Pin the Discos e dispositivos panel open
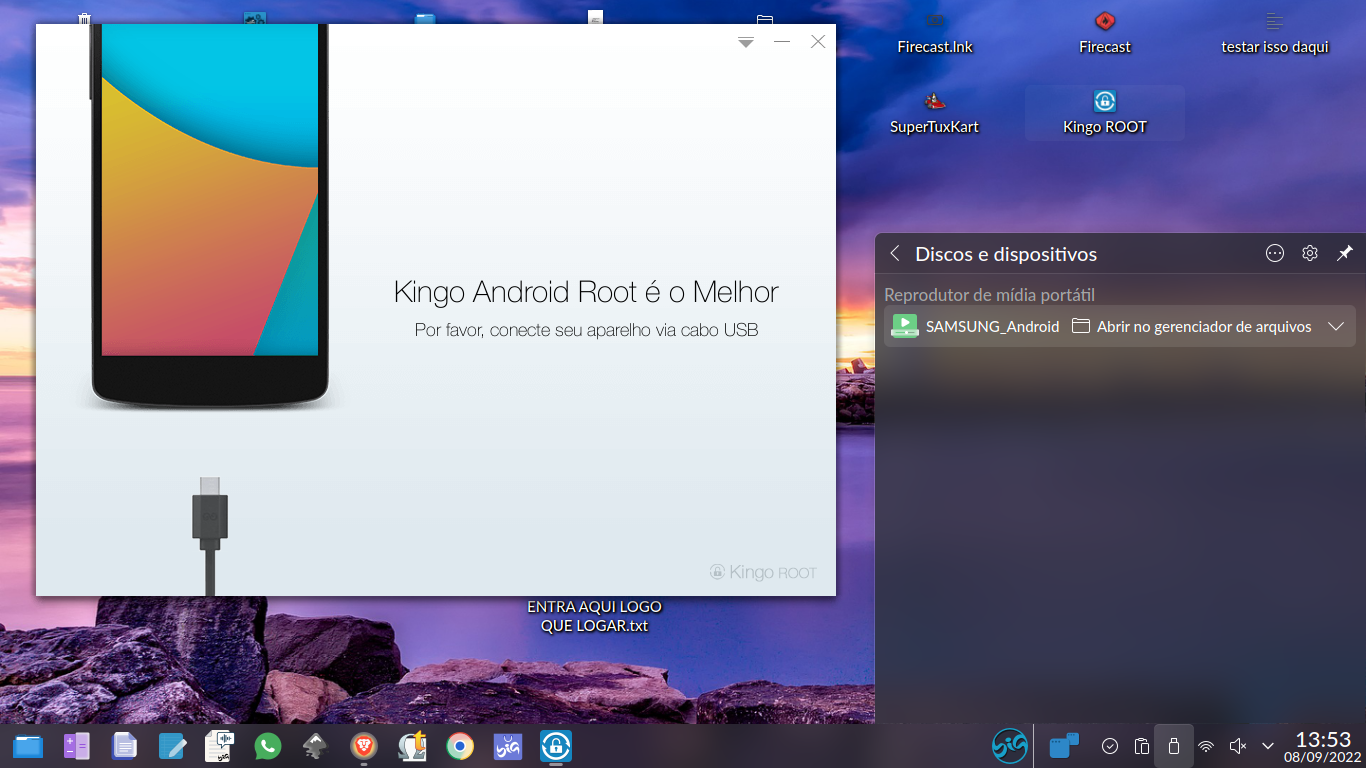 1344,254
